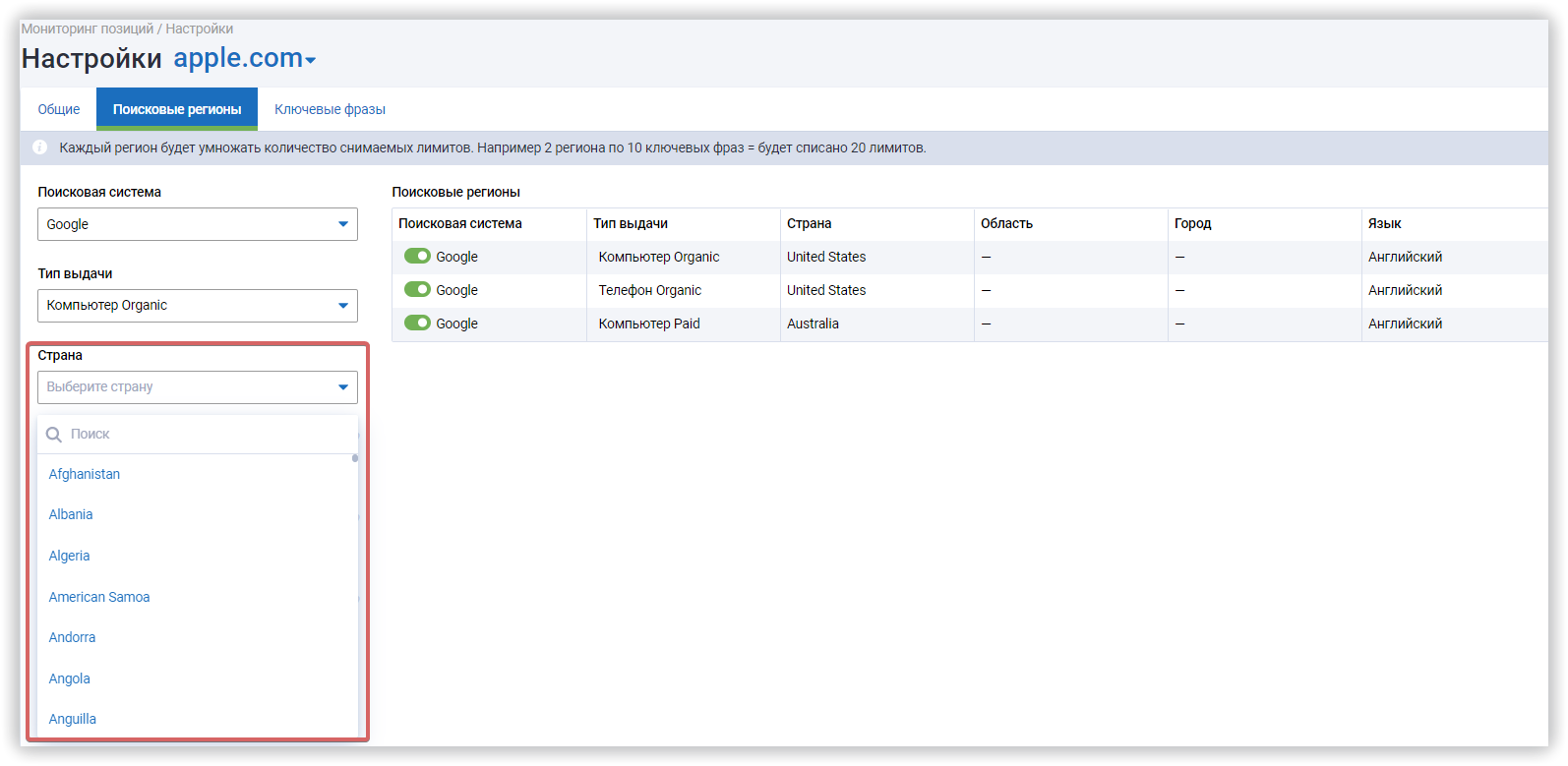Open the Поисковая система Google dropdown
The height and width of the screenshot is (766, 1568).
[x=198, y=224]
